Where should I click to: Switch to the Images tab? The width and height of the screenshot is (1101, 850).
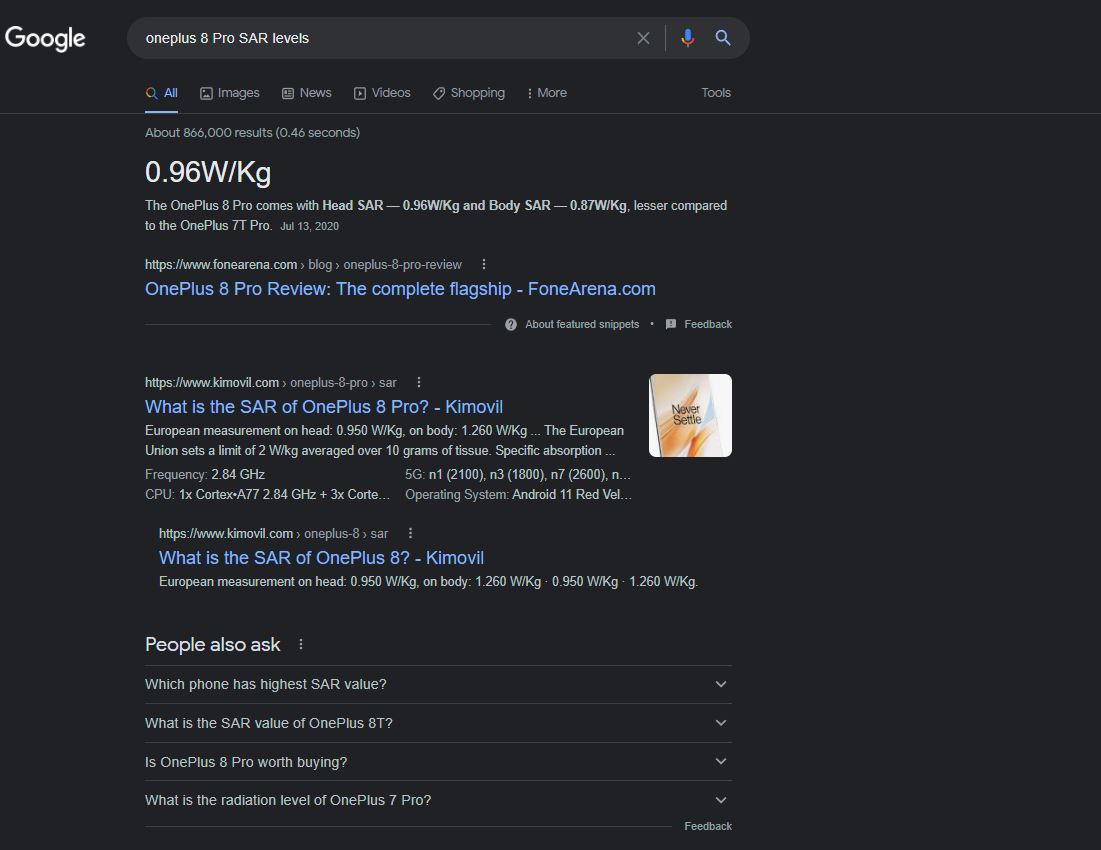pos(230,93)
